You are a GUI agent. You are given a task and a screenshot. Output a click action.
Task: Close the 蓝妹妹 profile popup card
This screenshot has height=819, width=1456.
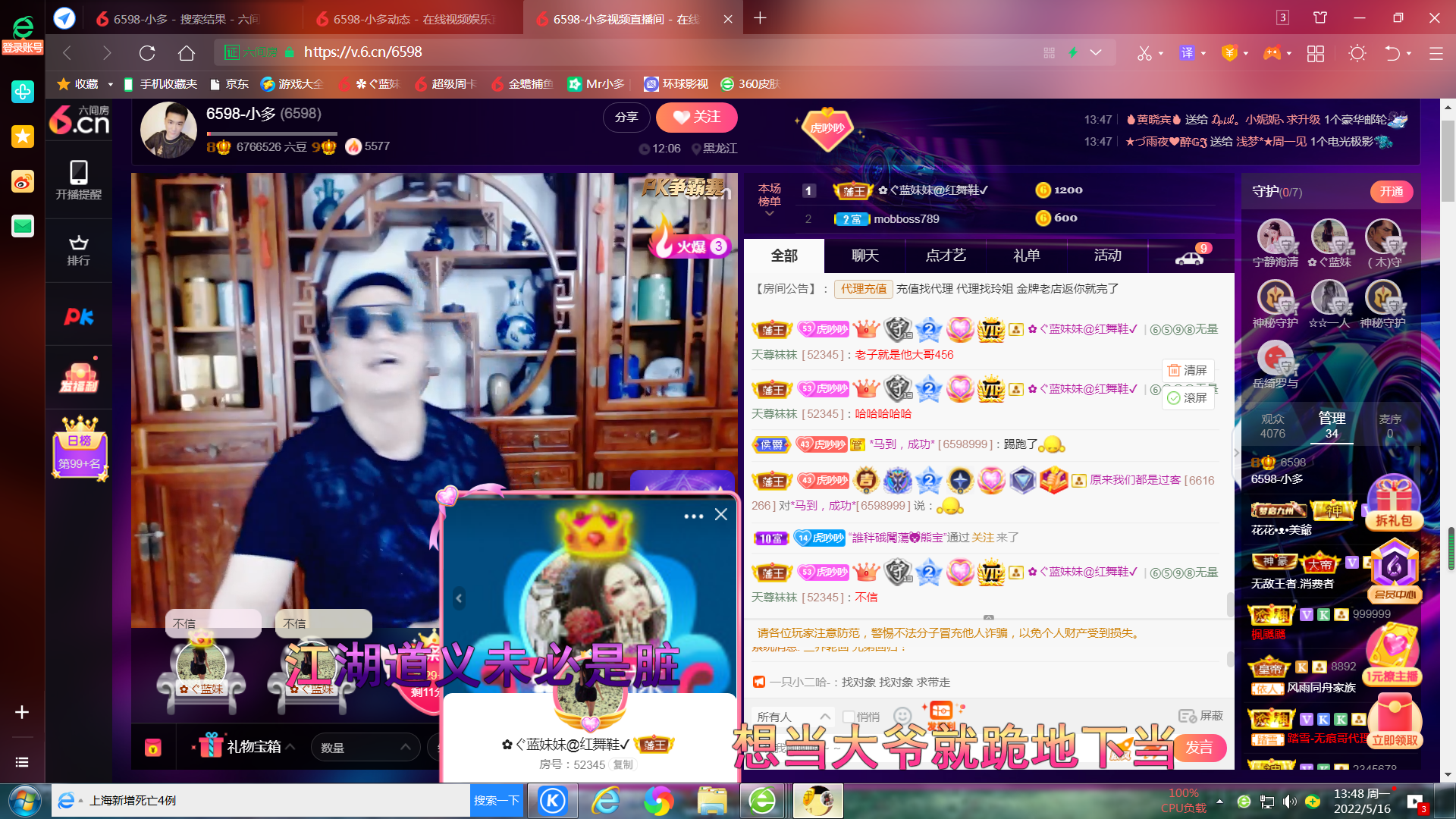(x=721, y=515)
